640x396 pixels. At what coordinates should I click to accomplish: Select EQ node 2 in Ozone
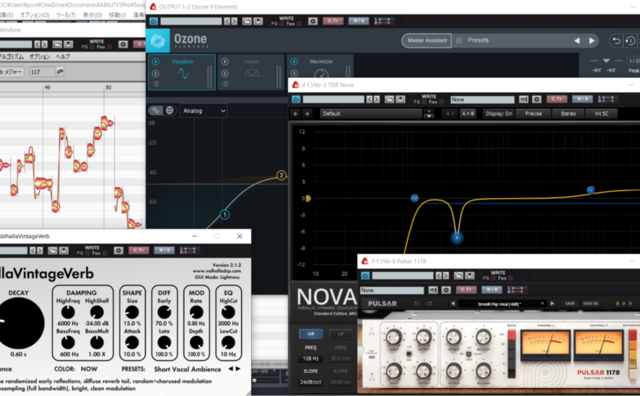(281, 175)
